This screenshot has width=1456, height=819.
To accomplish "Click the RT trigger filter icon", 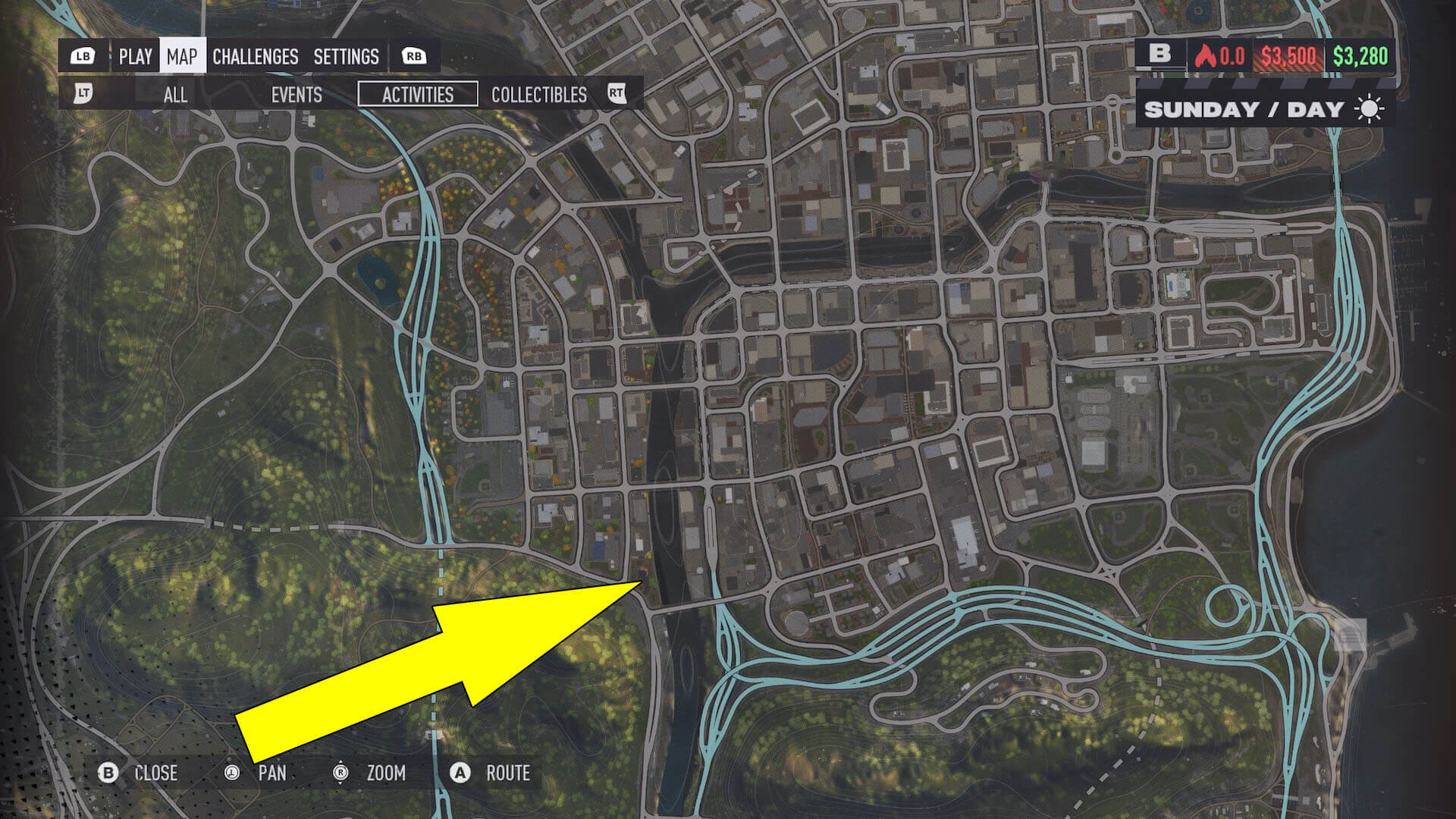I will point(617,93).
